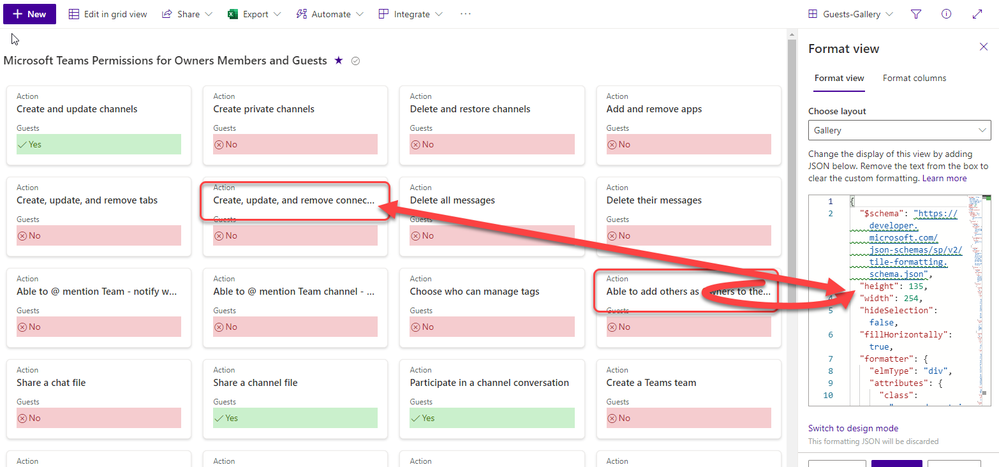The width and height of the screenshot is (999, 467).
Task: Click the Learn more link
Action: click(x=944, y=178)
